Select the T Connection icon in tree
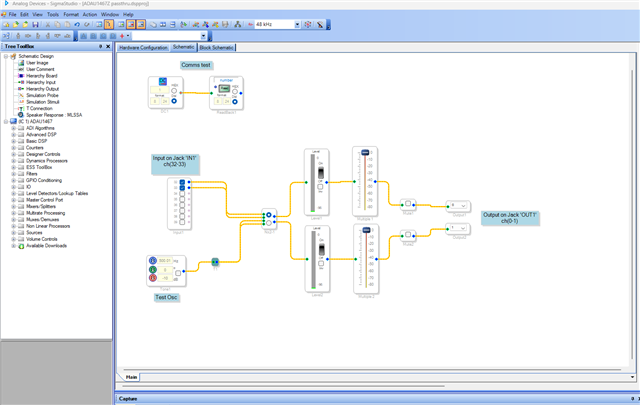Screen dimensions: 640x405 21,109
